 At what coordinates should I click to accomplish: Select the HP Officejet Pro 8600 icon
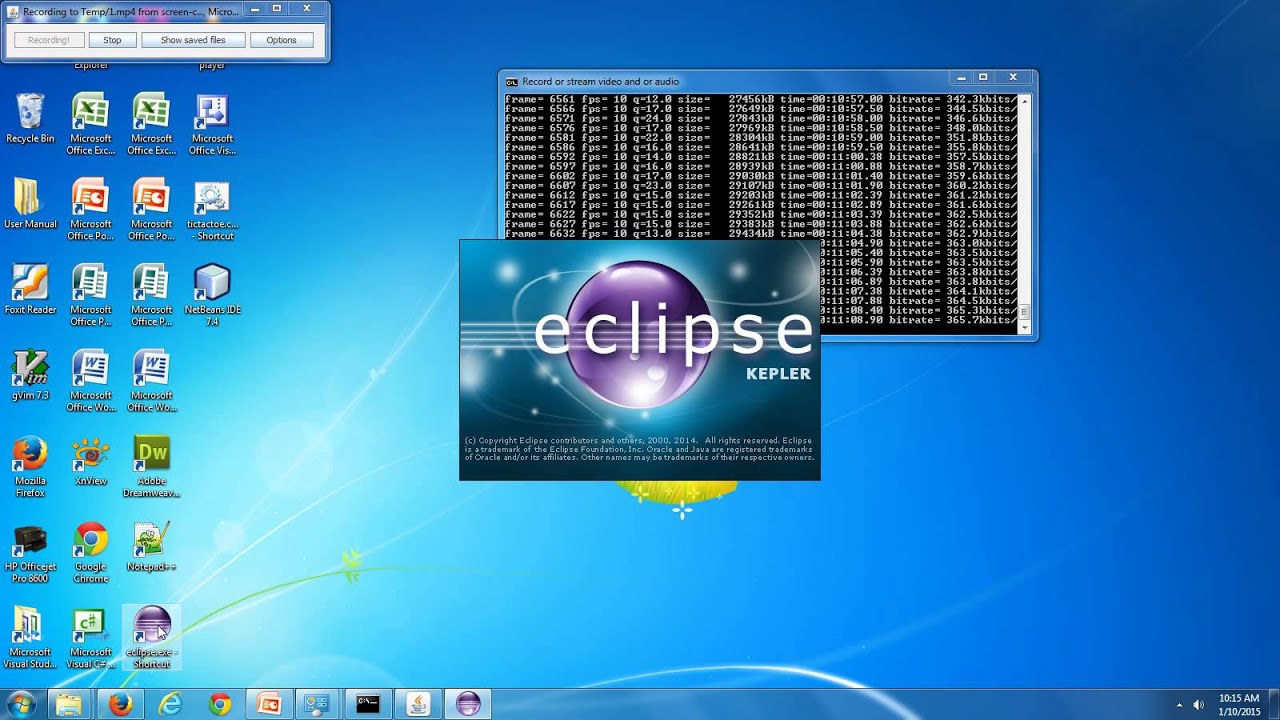pyautogui.click(x=30, y=553)
